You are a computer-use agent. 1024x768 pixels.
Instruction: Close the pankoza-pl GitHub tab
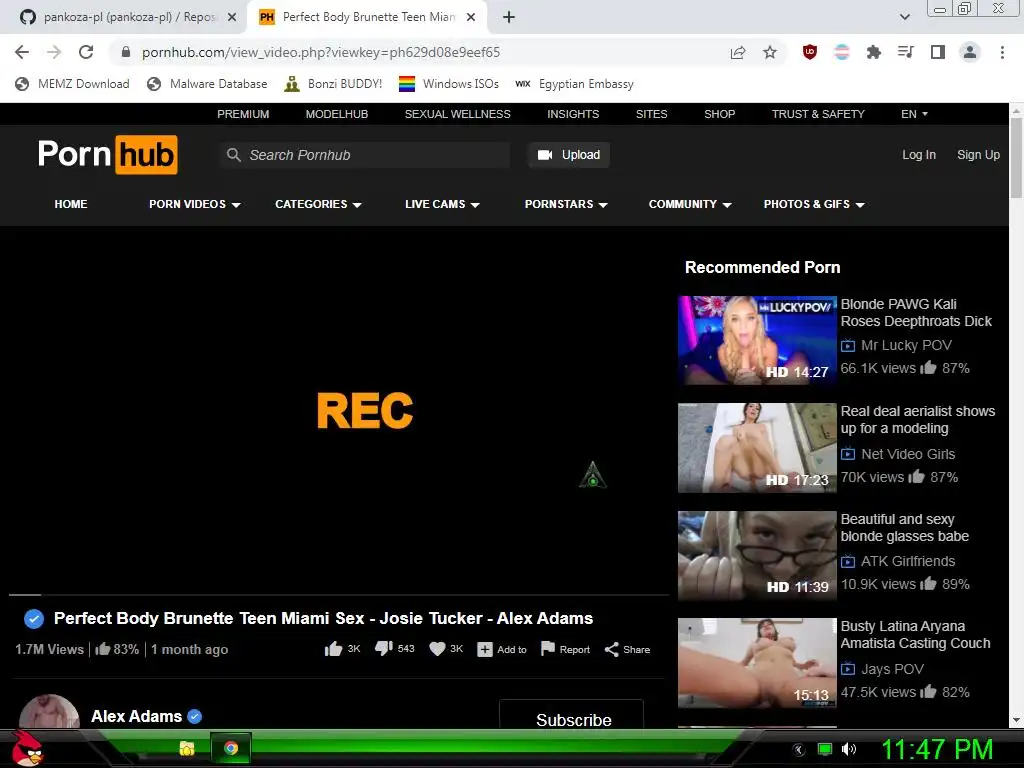click(x=231, y=17)
